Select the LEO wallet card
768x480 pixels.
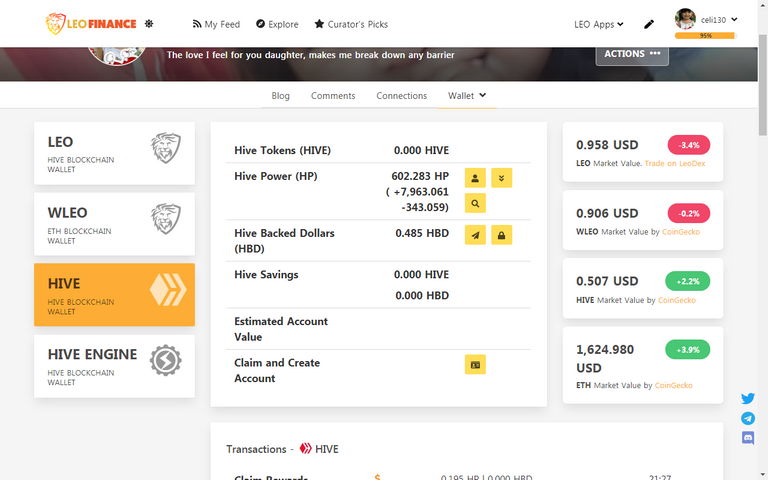pyautogui.click(x=114, y=153)
